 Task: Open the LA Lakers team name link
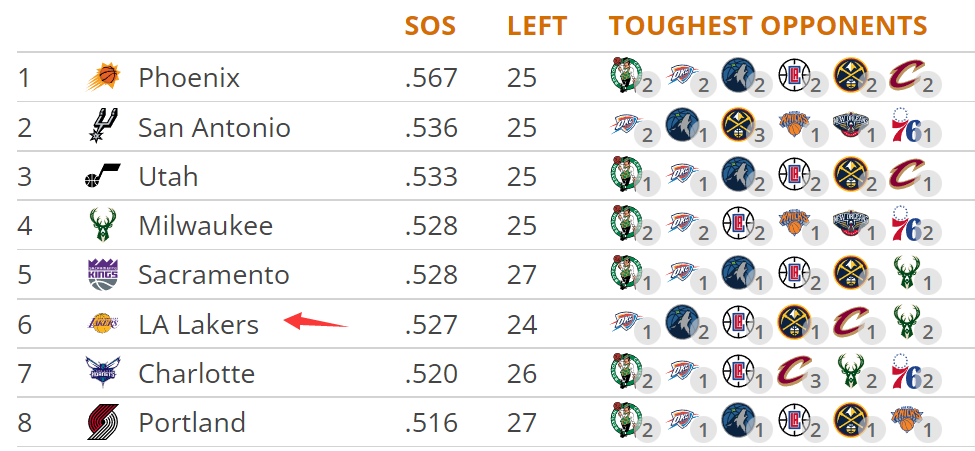pos(198,324)
